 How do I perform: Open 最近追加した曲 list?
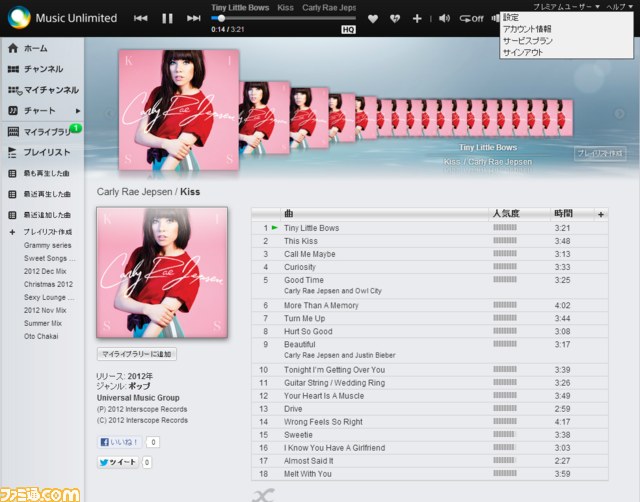coord(39,215)
